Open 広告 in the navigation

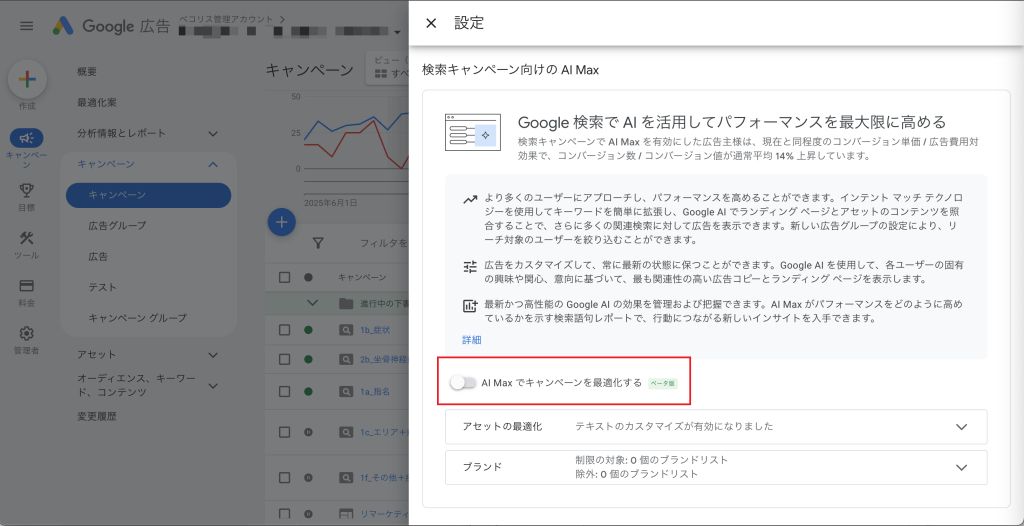pos(98,256)
